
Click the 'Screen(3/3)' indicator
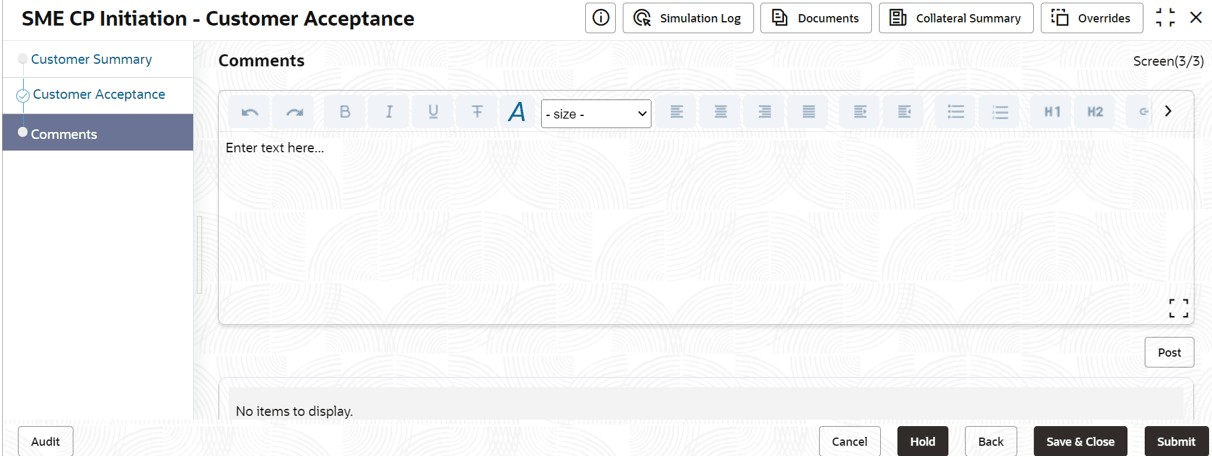click(1168, 61)
